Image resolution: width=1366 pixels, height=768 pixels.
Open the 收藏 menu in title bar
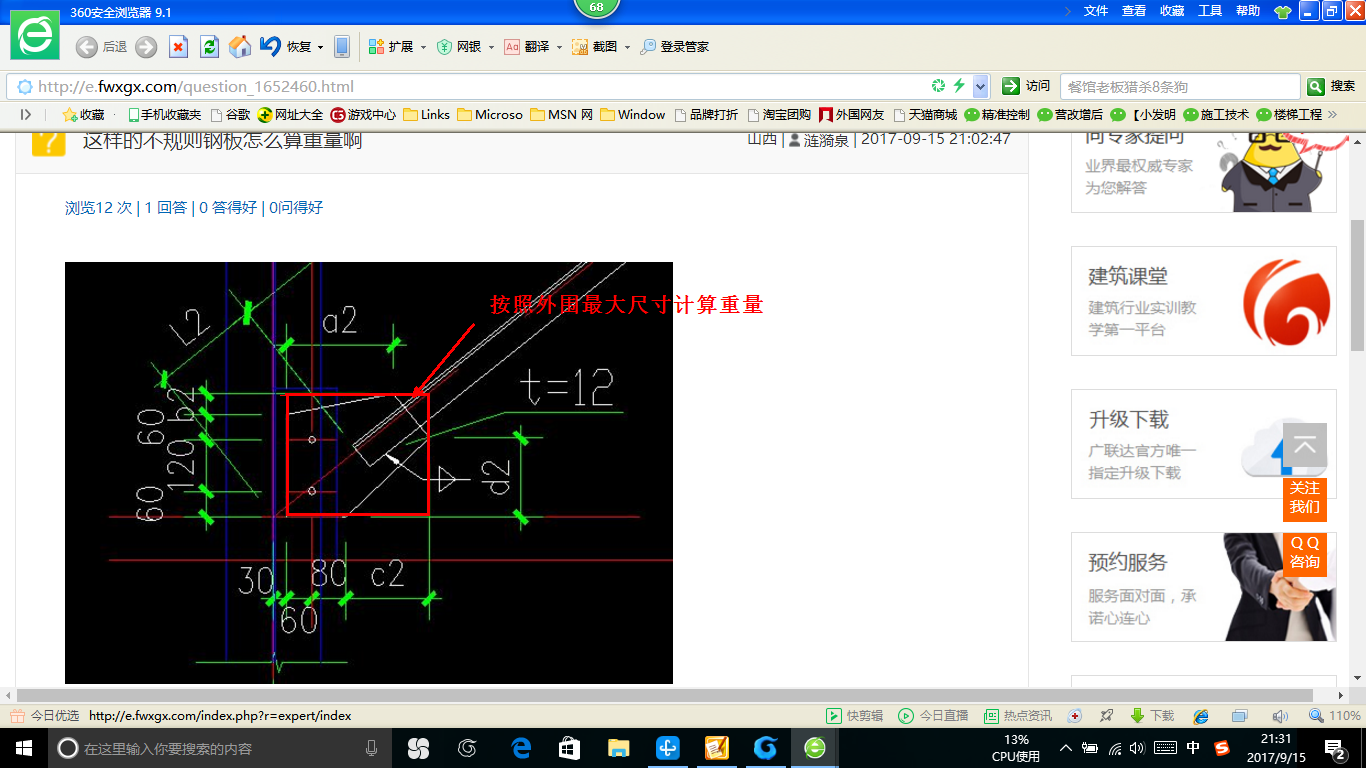(x=1172, y=11)
